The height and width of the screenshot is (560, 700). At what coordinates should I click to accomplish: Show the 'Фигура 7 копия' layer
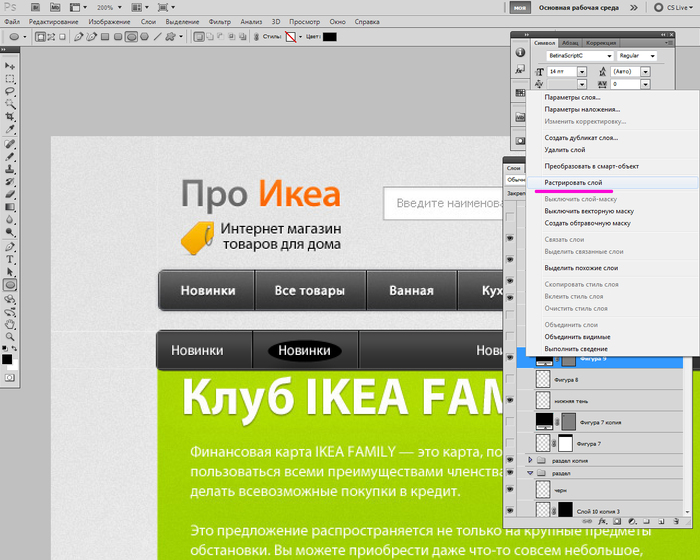pos(510,422)
